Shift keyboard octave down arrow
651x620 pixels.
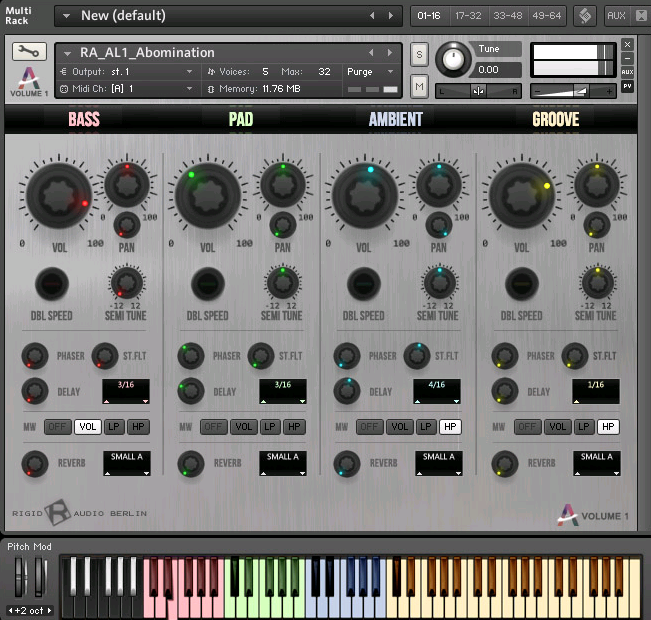click(x=10, y=610)
